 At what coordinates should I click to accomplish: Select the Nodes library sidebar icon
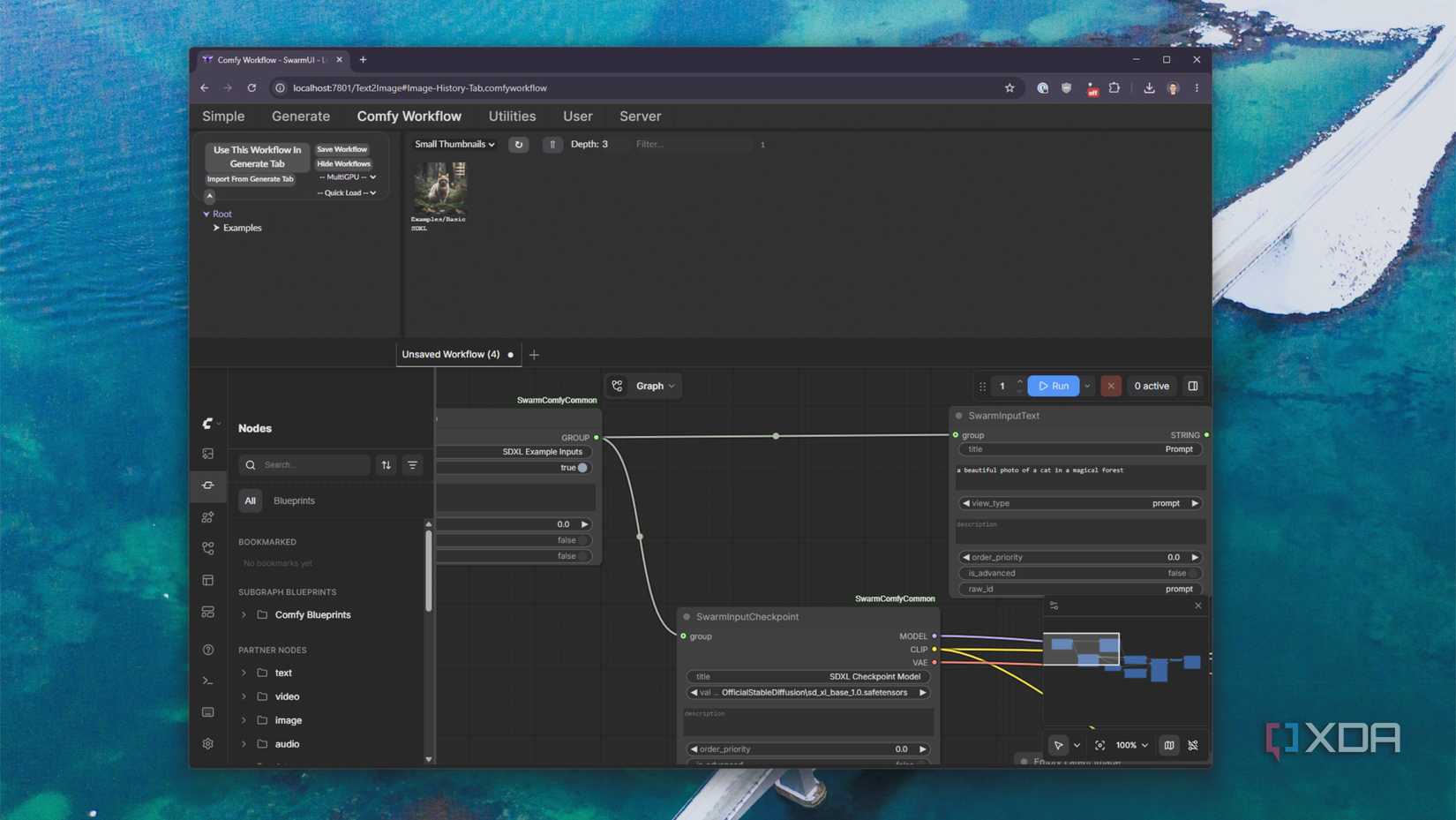point(208,485)
